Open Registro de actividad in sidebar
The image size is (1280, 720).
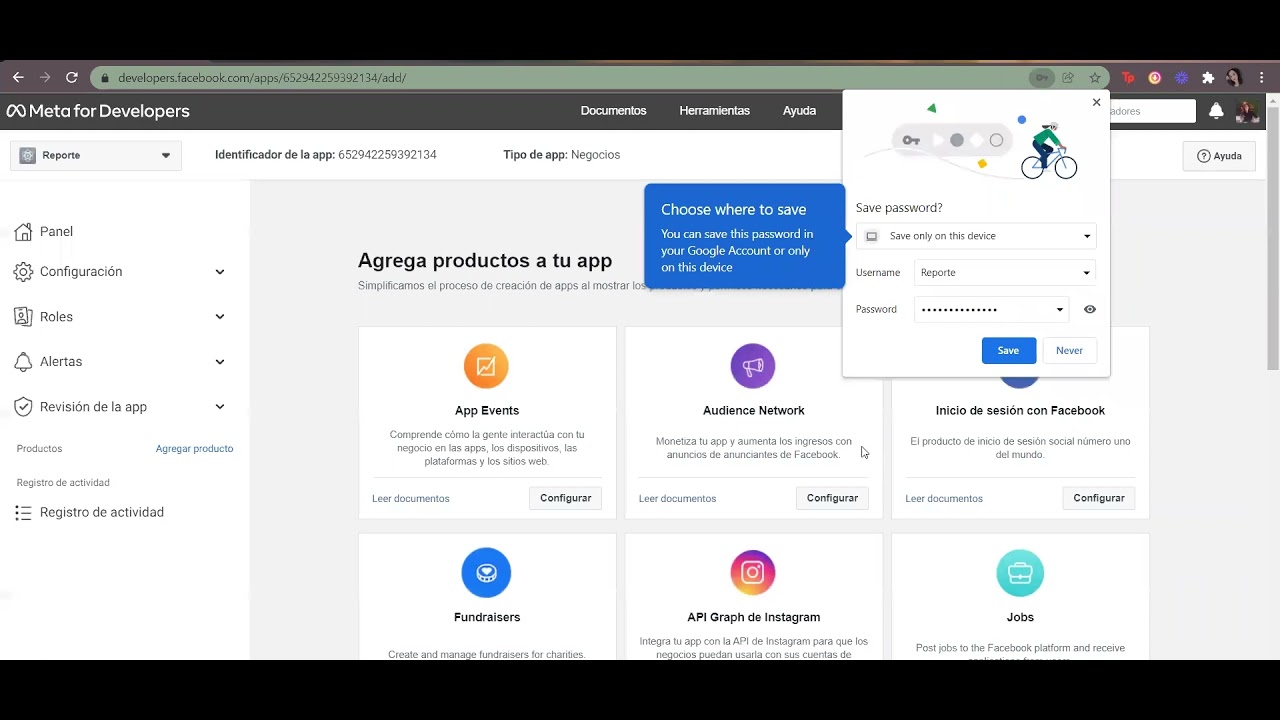[x=101, y=513]
